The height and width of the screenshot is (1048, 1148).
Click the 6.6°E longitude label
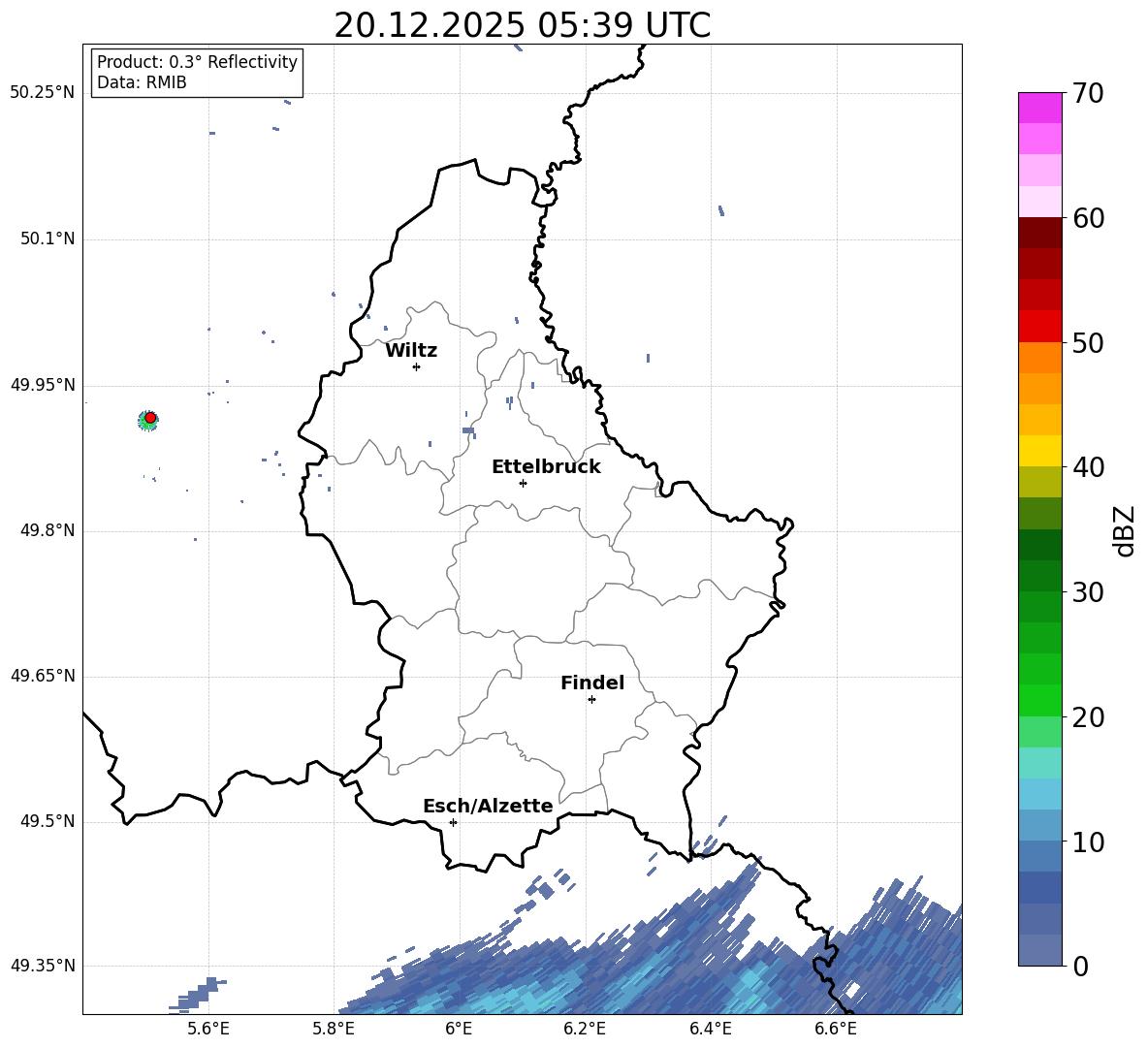click(x=836, y=1029)
